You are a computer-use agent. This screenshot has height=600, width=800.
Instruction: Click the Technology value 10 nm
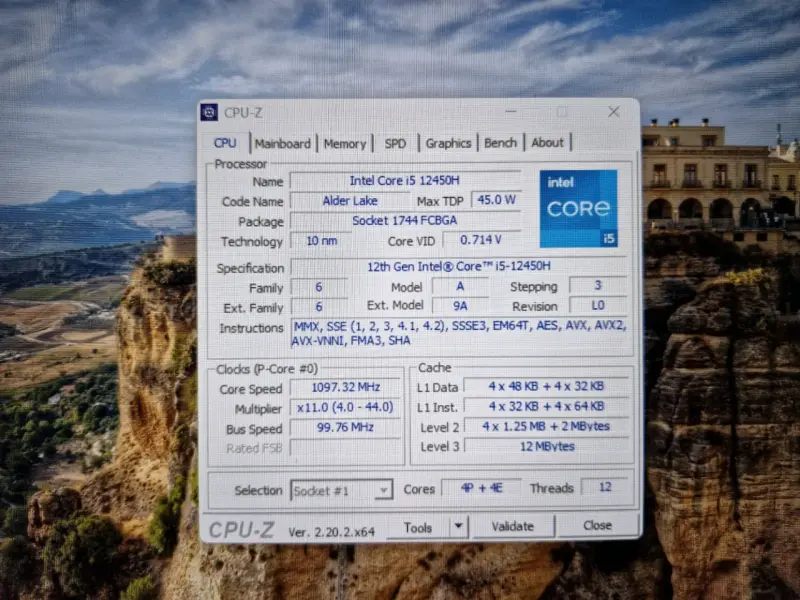point(321,240)
